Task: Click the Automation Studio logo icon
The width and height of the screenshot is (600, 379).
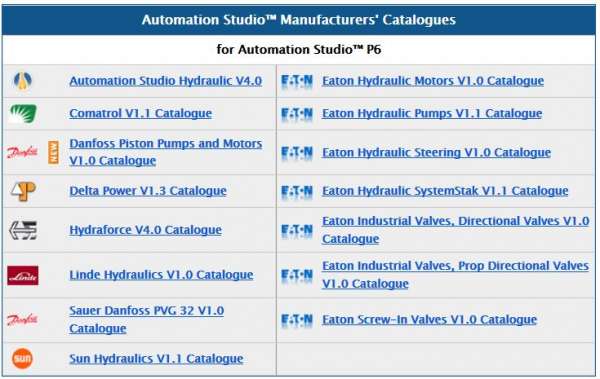Action: (23, 81)
